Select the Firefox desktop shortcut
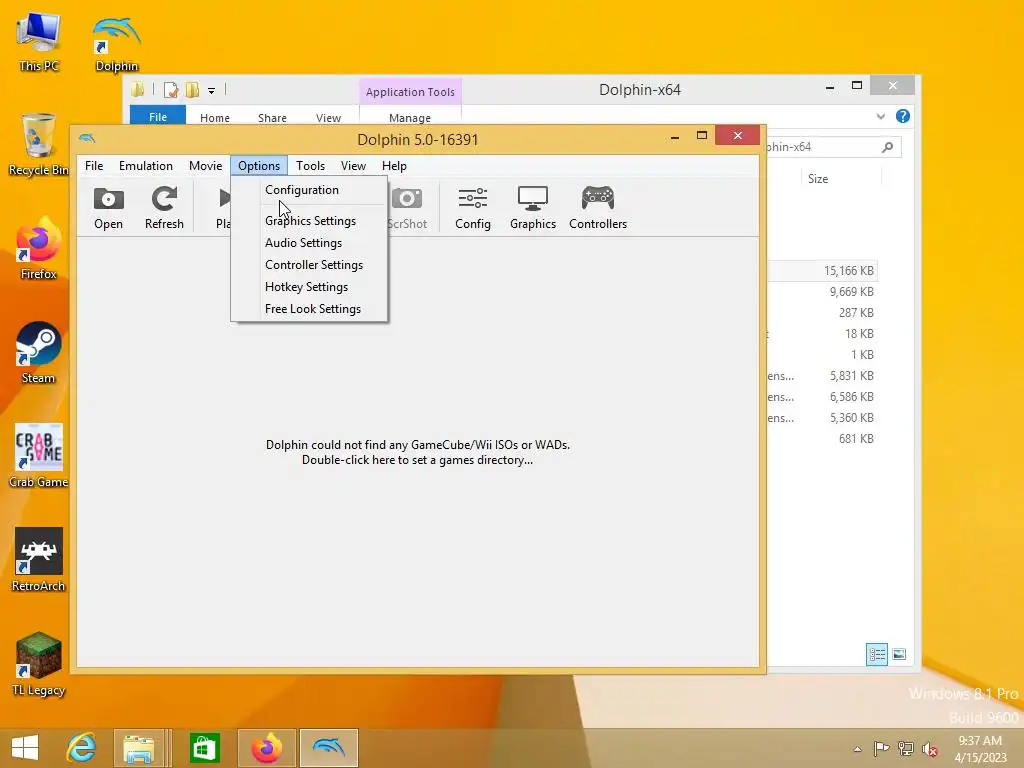1024x768 pixels. 39,249
